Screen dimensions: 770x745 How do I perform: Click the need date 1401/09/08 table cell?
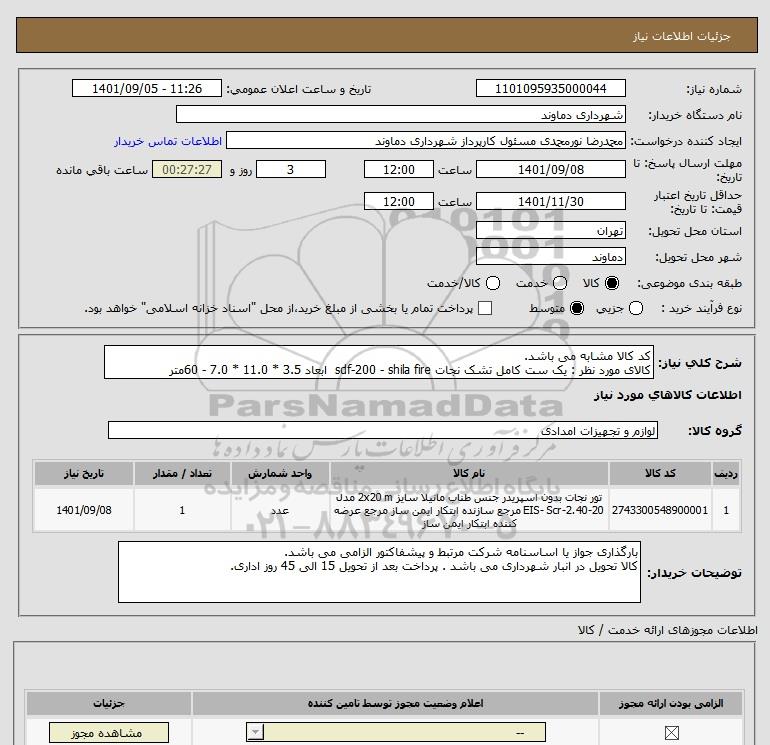(83, 510)
